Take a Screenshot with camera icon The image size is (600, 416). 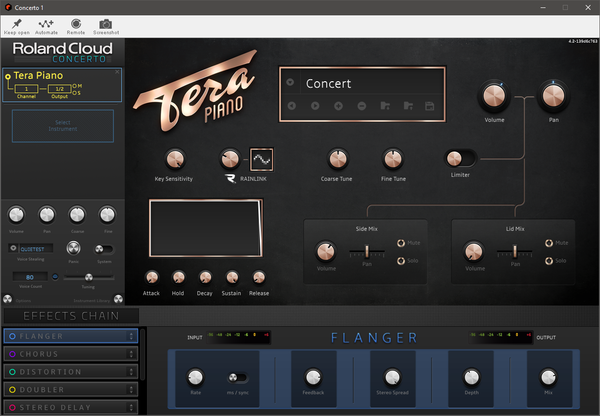click(x=106, y=24)
